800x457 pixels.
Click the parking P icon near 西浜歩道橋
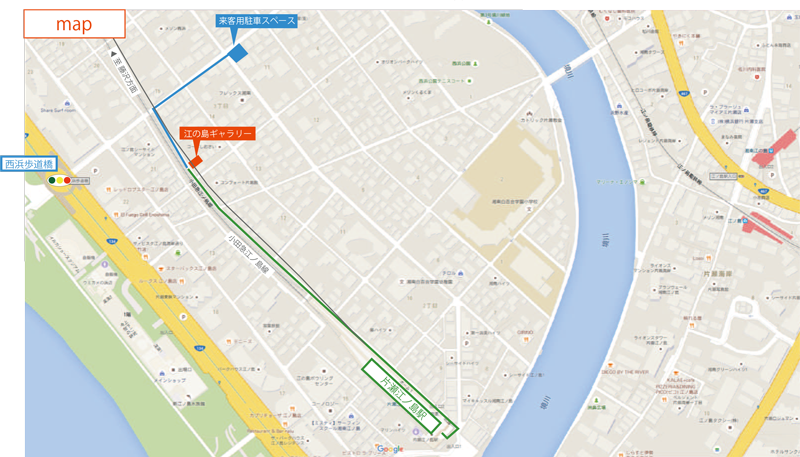[94, 171]
